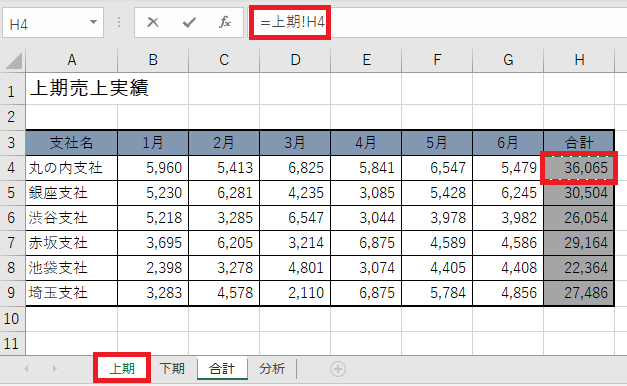The height and width of the screenshot is (386, 627).
Task: Select cell with value 6,825
Action: click(295, 168)
